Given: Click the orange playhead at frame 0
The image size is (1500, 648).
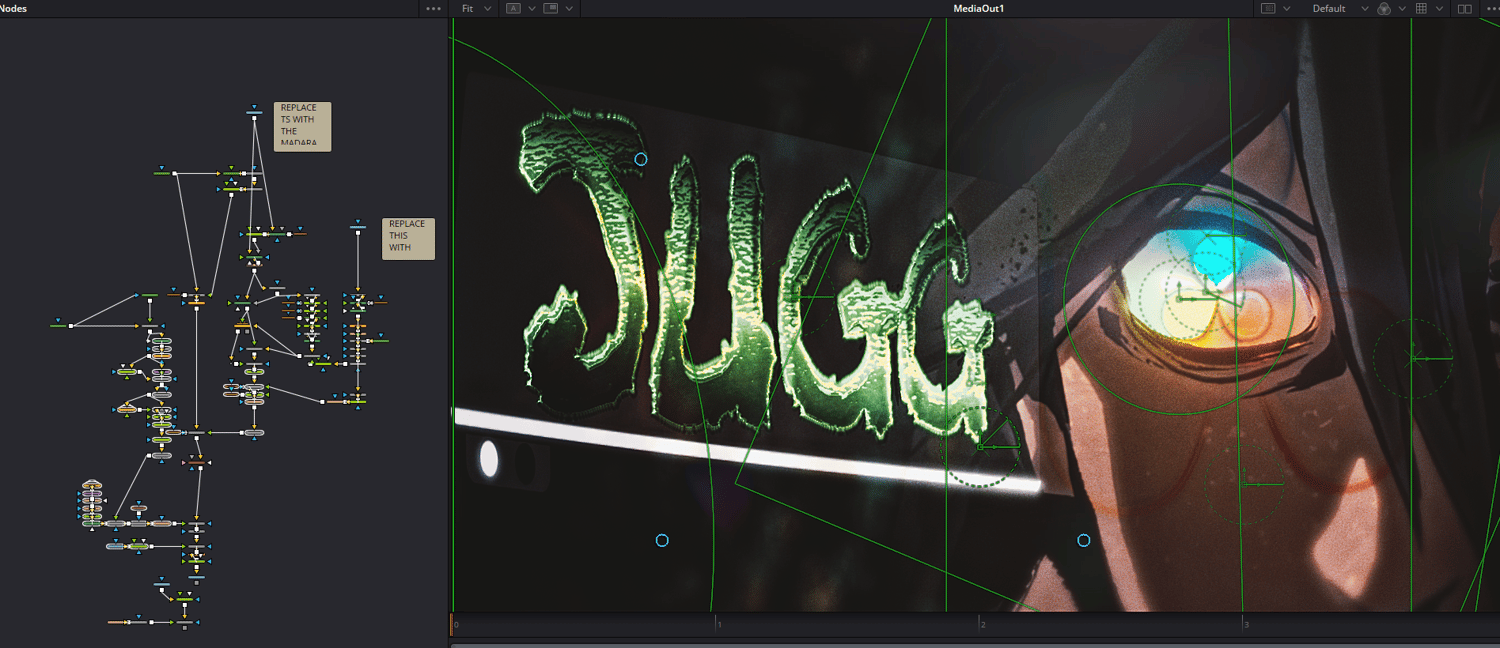Looking at the screenshot, I should coord(452,624).
